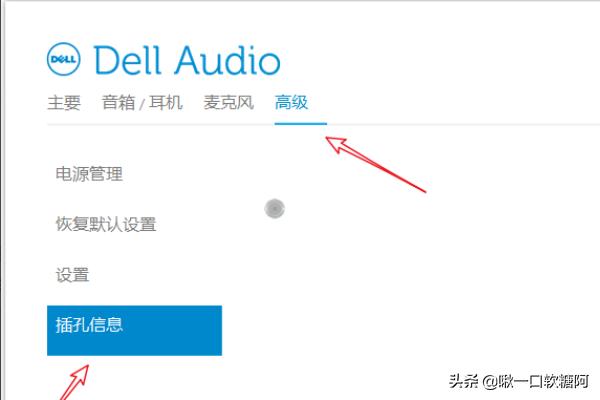
Task: Click the round Dell logo icon
Action: [64, 59]
